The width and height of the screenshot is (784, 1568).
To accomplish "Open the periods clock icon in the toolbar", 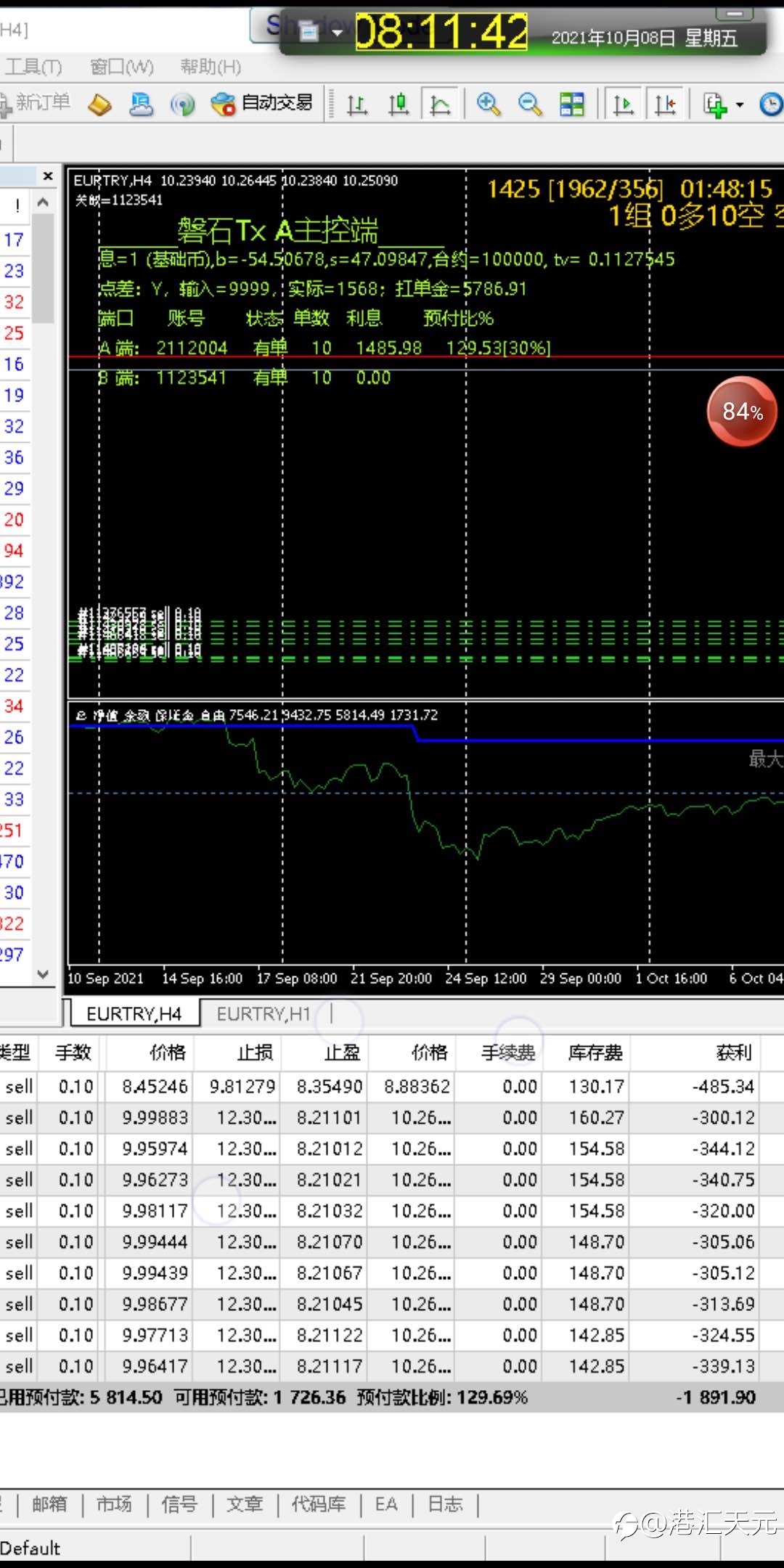I will (771, 105).
